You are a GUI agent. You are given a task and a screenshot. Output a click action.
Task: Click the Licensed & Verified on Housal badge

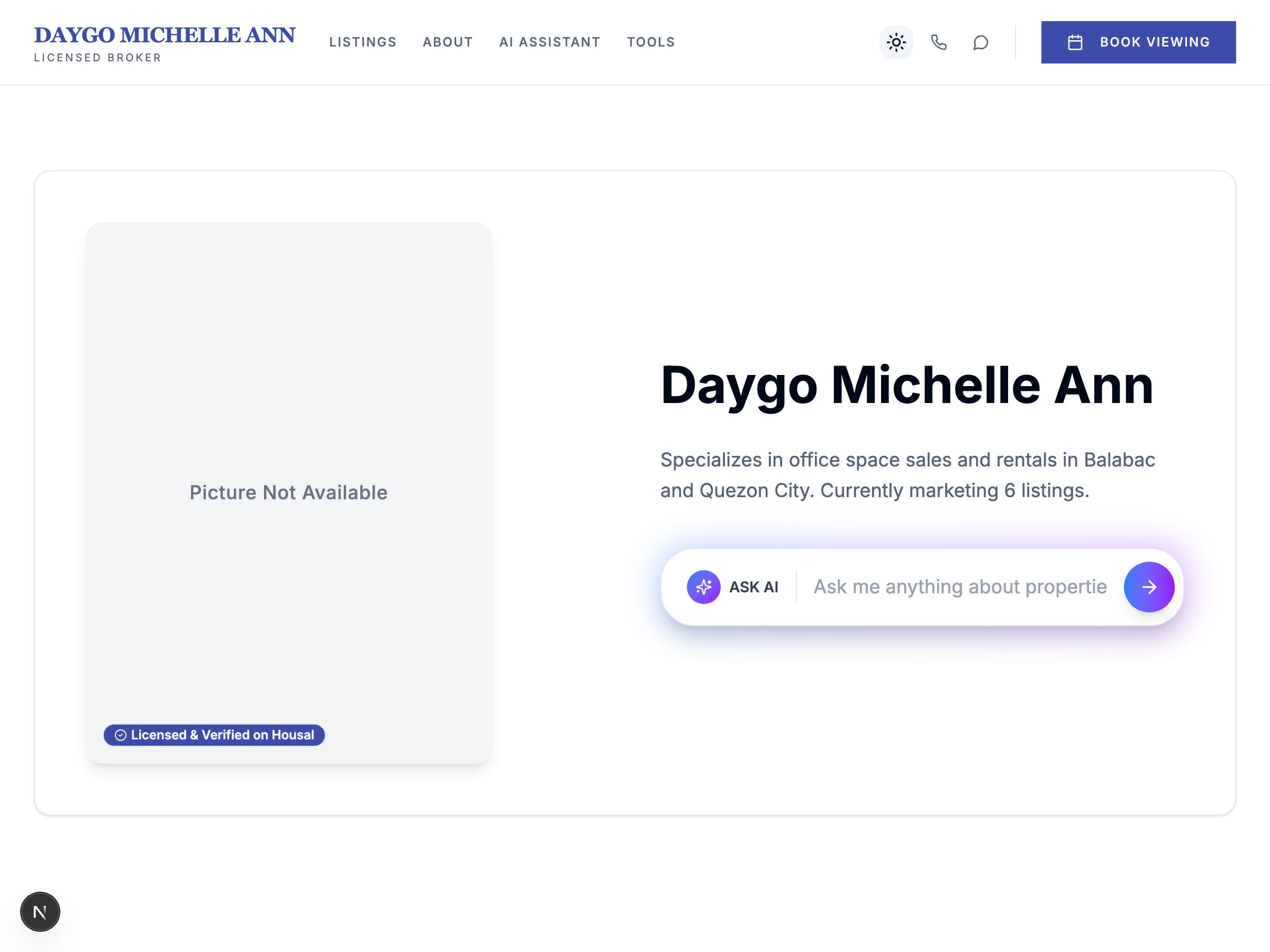point(214,735)
